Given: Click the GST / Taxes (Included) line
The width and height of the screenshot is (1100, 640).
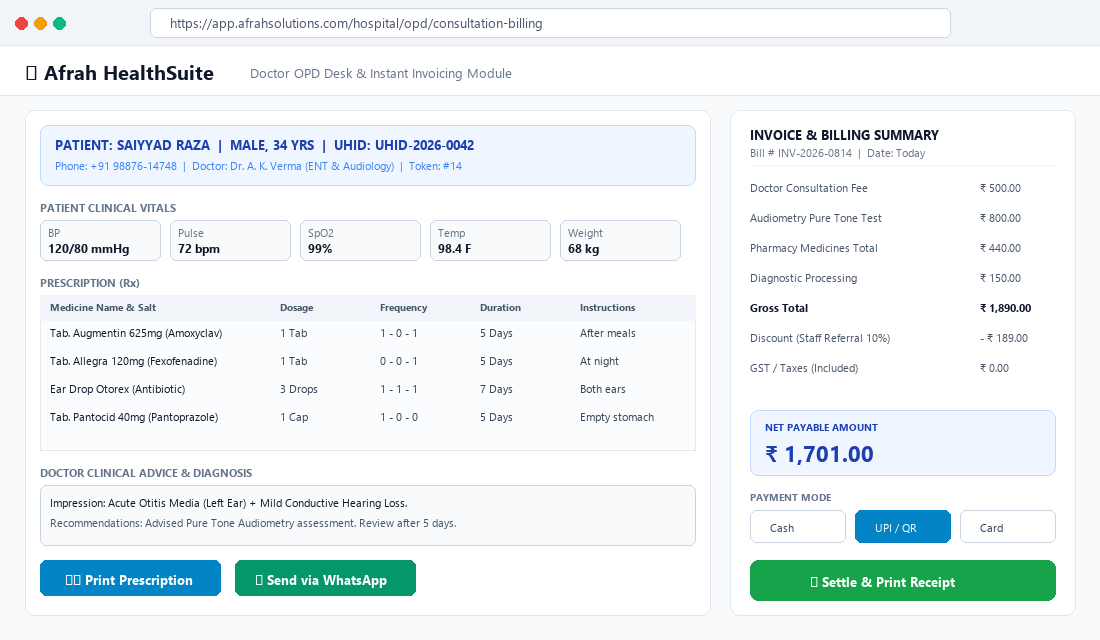Looking at the screenshot, I should [x=902, y=368].
